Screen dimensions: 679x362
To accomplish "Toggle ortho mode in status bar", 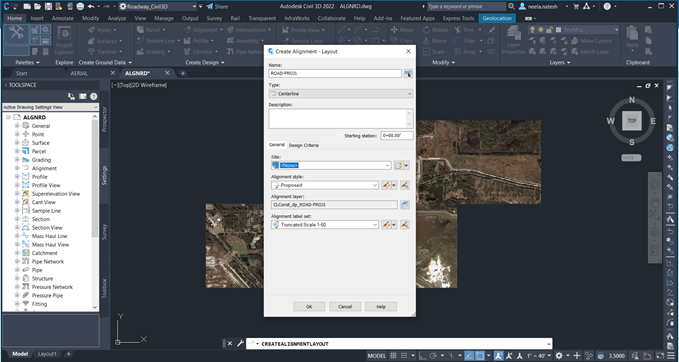I will pos(422,356).
